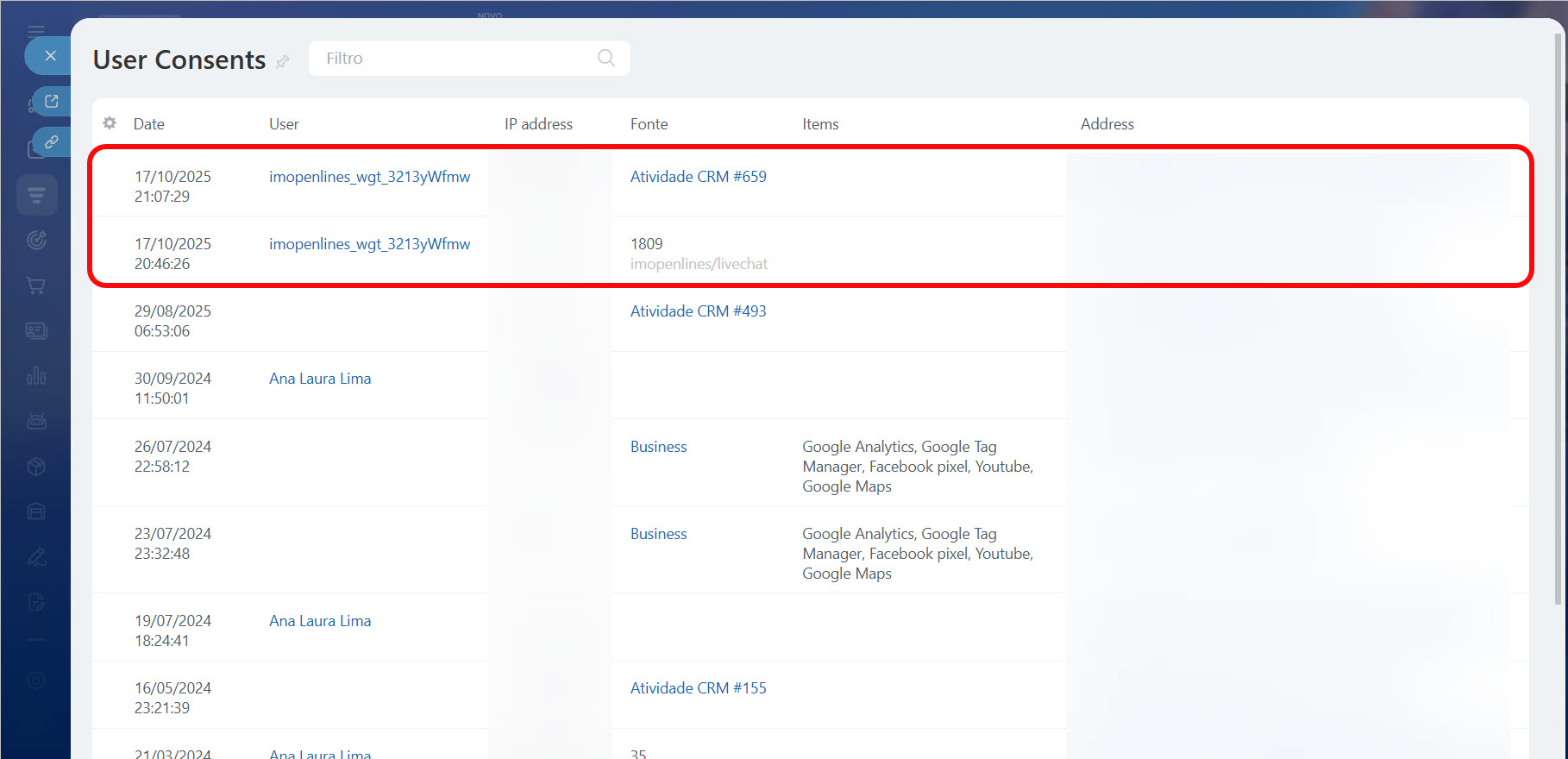This screenshot has width=1568, height=759.
Task: Close the User Consents slider panel
Action: tap(50, 56)
